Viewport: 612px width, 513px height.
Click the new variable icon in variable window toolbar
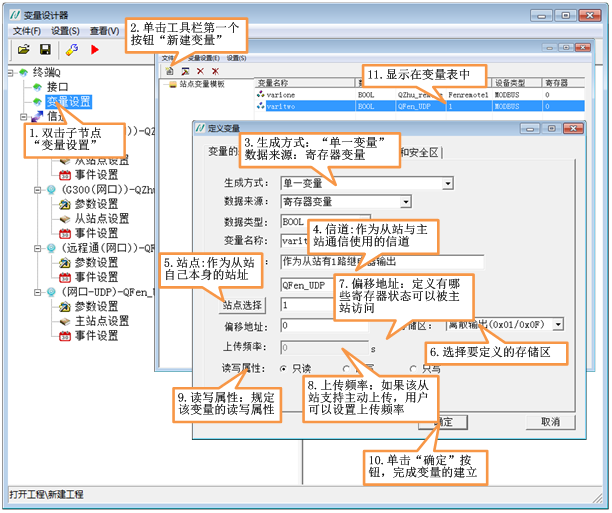(169, 71)
